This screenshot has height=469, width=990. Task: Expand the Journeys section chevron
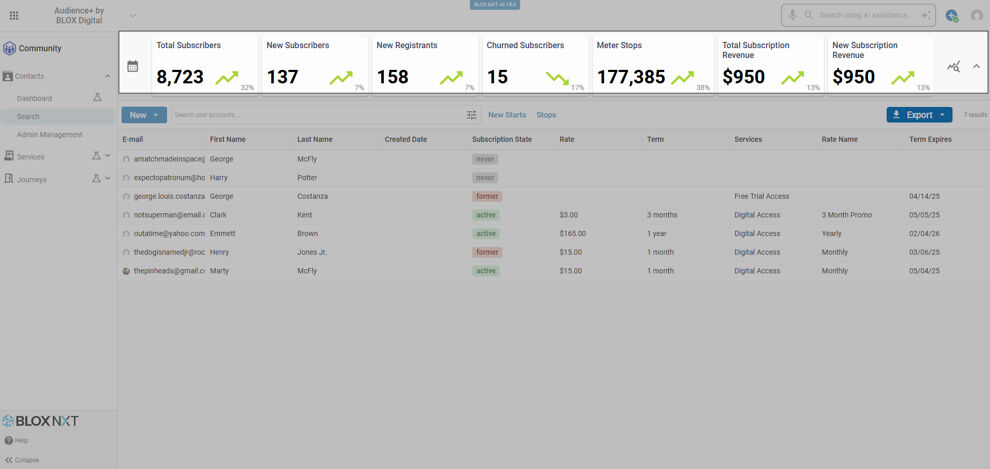[x=107, y=179]
